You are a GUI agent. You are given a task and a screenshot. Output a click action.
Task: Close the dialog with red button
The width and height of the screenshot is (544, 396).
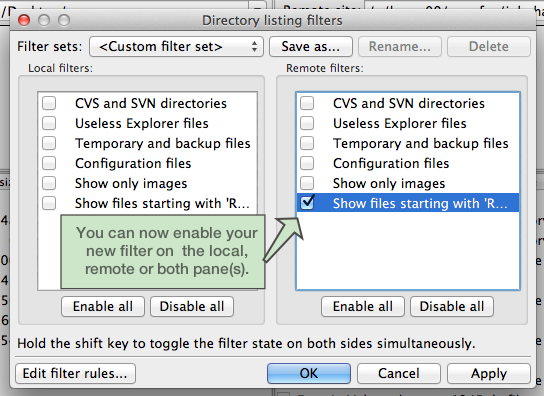(x=24, y=20)
